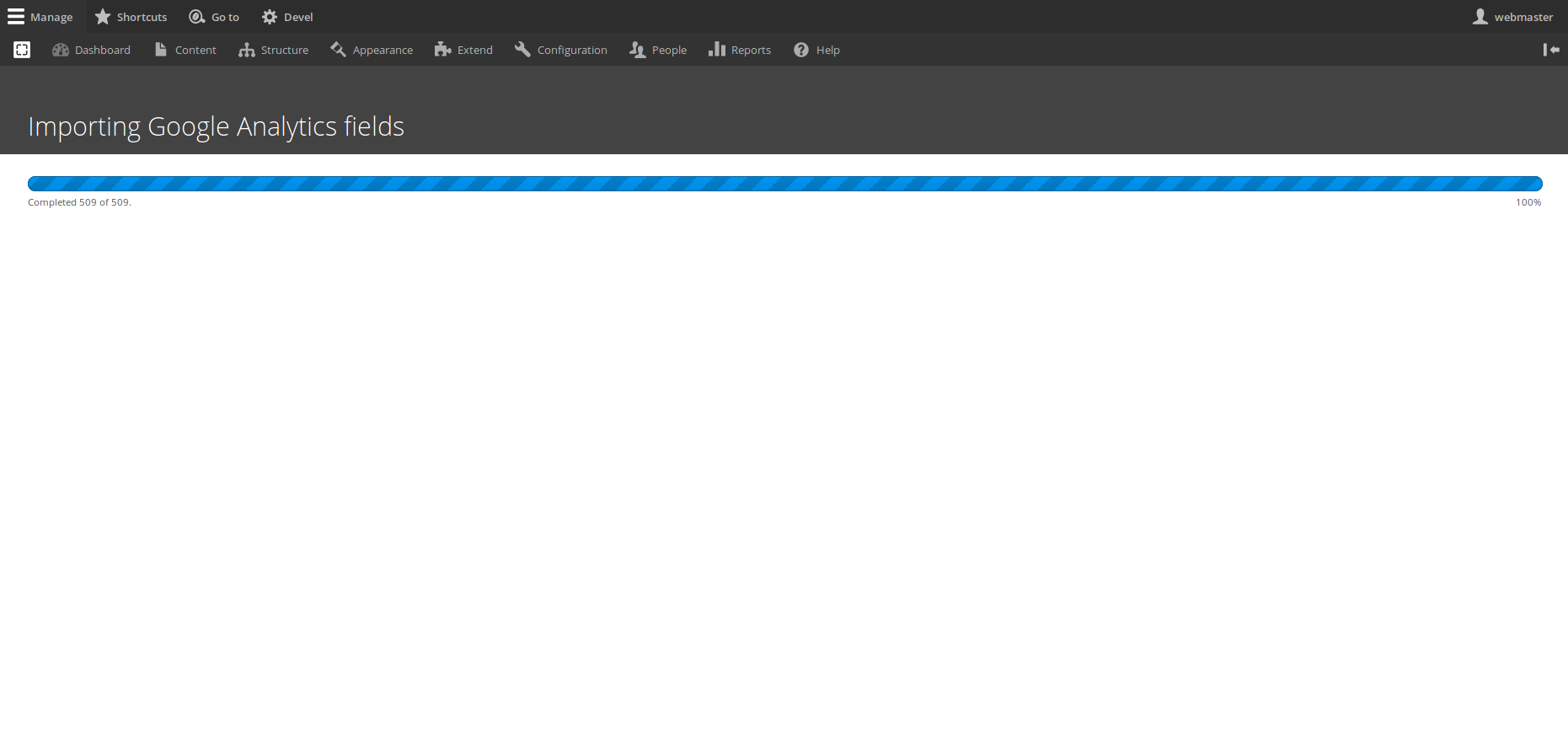The width and height of the screenshot is (1568, 729).
Task: Click the Help question mark icon
Action: [801, 50]
